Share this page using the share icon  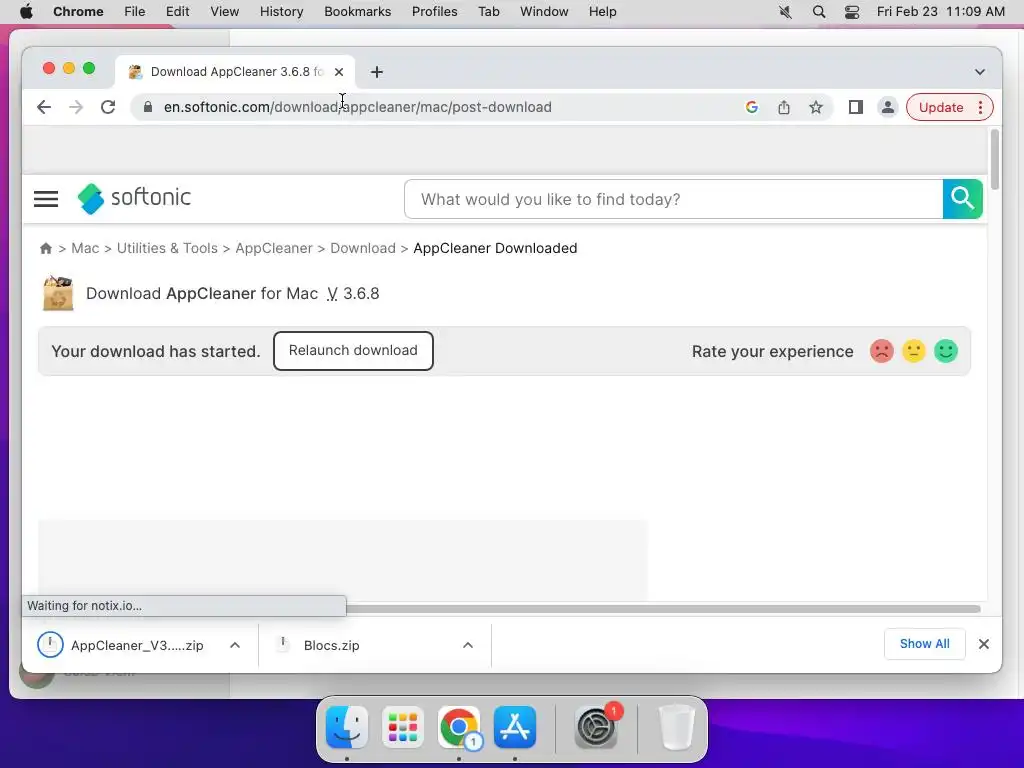pos(784,107)
